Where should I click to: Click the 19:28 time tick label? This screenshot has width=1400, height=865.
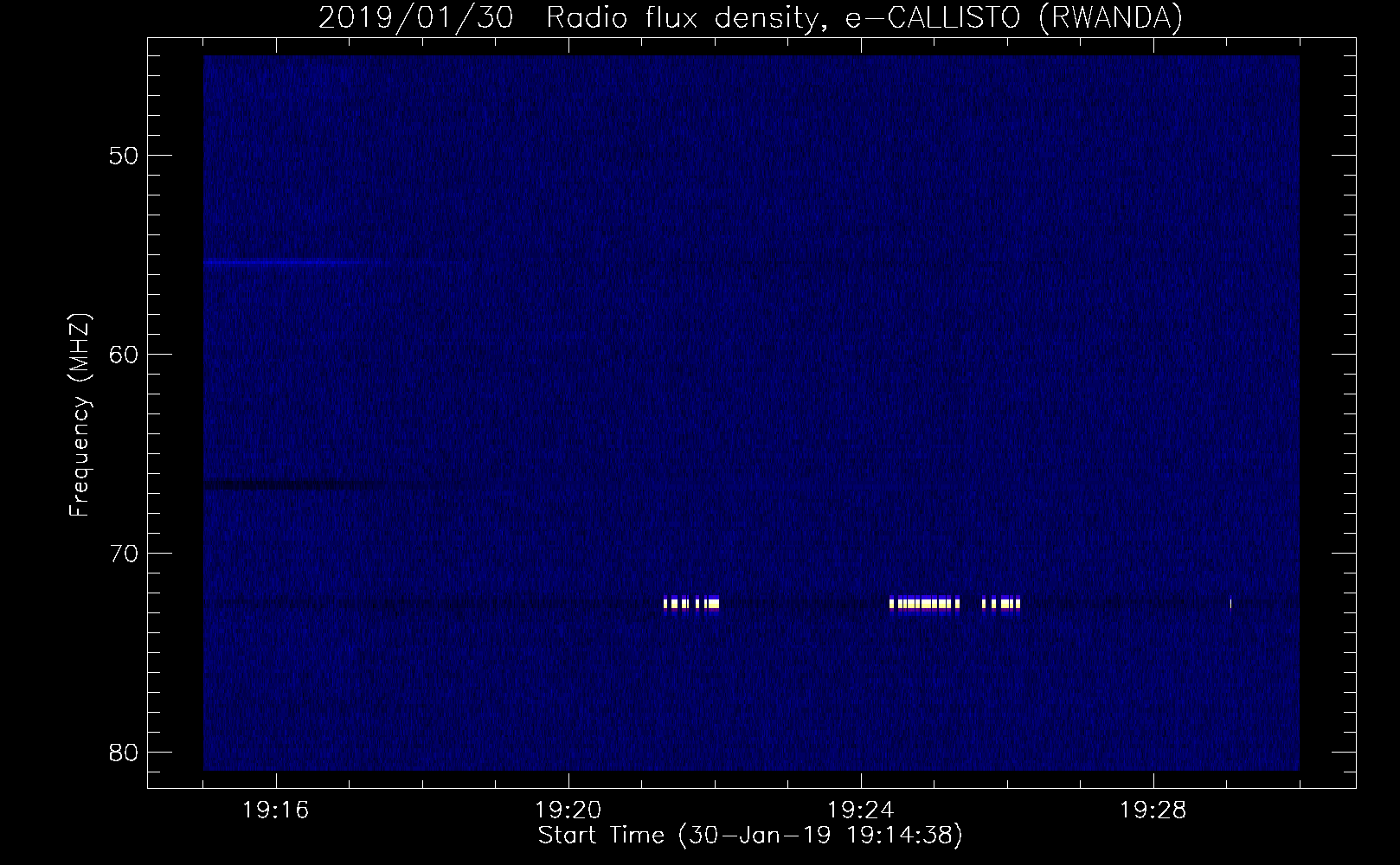coord(1153,811)
